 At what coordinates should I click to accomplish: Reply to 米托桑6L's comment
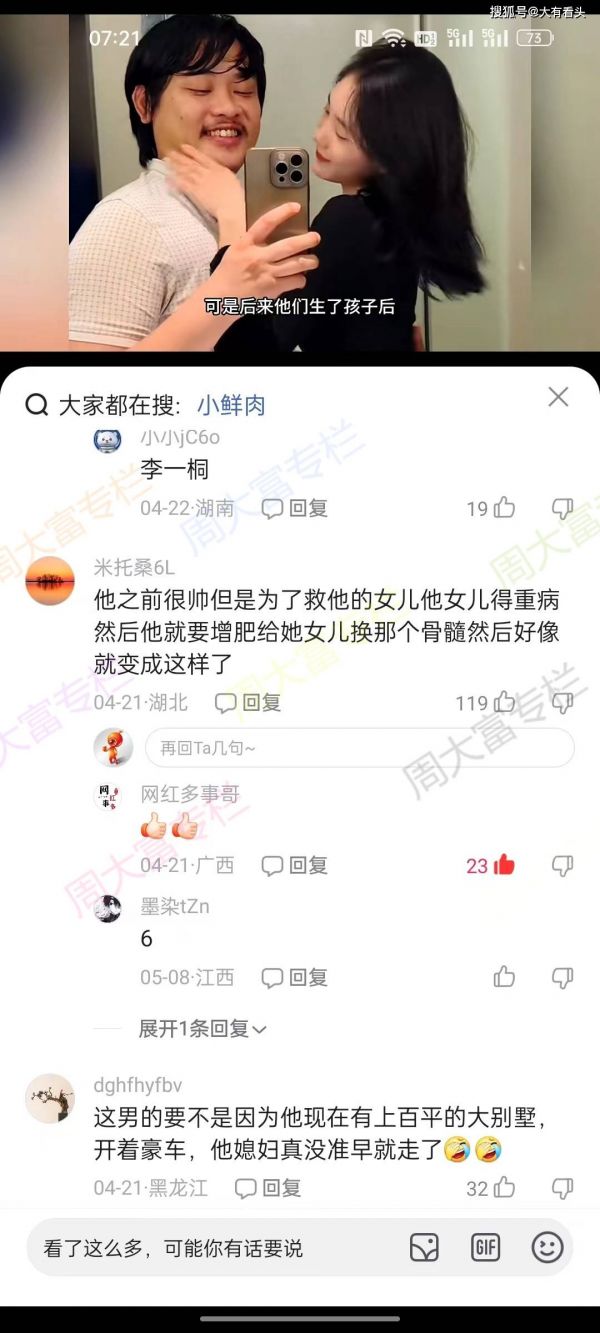click(248, 703)
